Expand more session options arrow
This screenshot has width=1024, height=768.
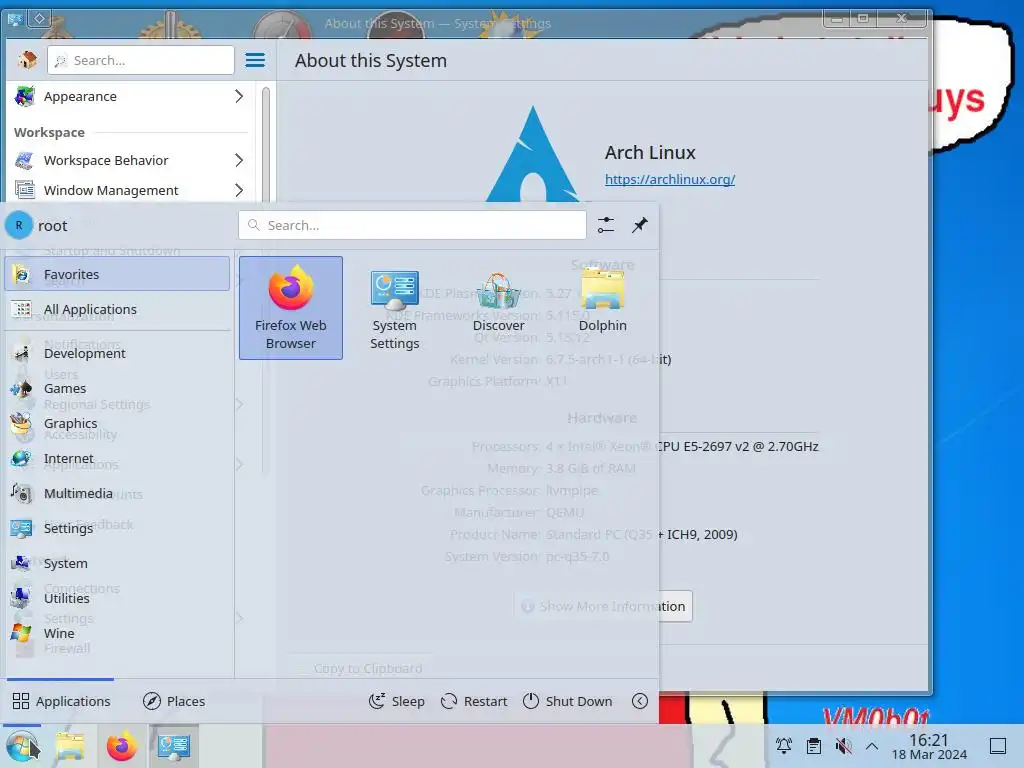click(x=640, y=701)
